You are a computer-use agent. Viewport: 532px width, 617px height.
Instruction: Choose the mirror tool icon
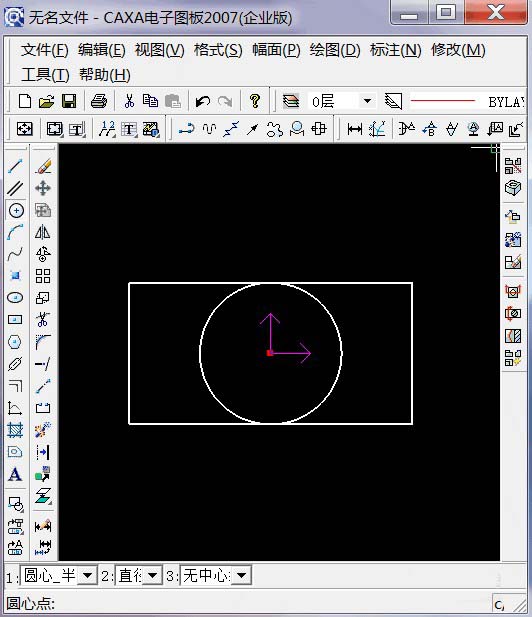[x=42, y=232]
